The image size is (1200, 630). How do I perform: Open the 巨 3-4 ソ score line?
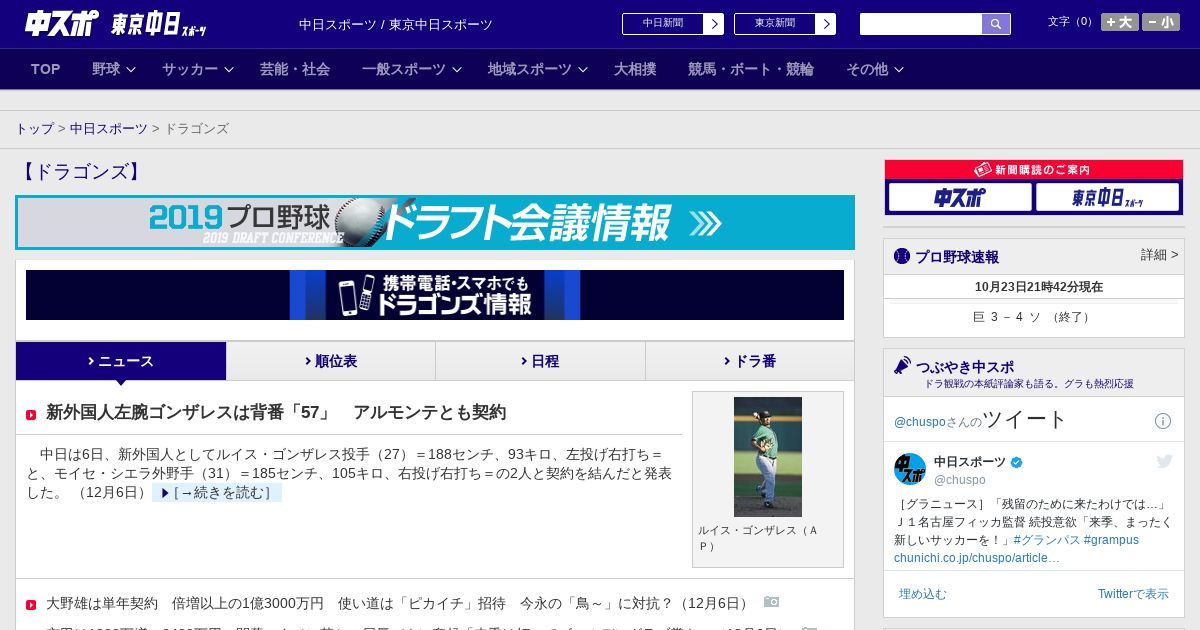pos(1033,317)
